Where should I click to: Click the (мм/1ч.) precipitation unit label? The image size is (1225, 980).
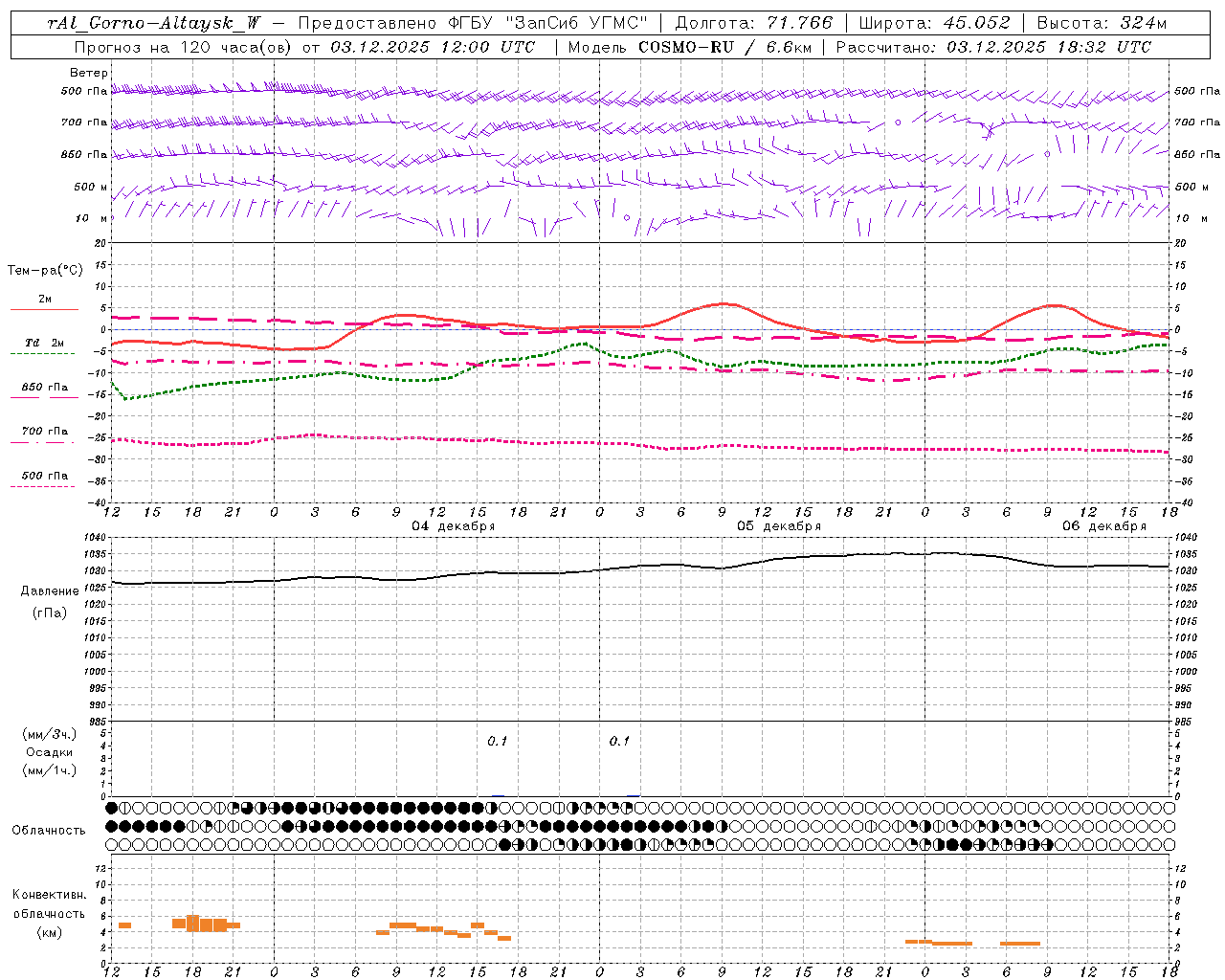coord(50,770)
